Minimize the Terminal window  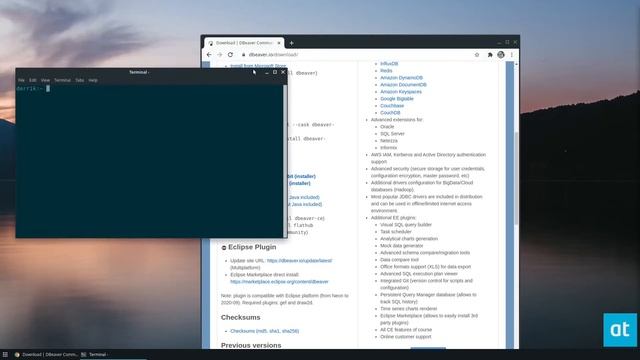click(x=267, y=72)
